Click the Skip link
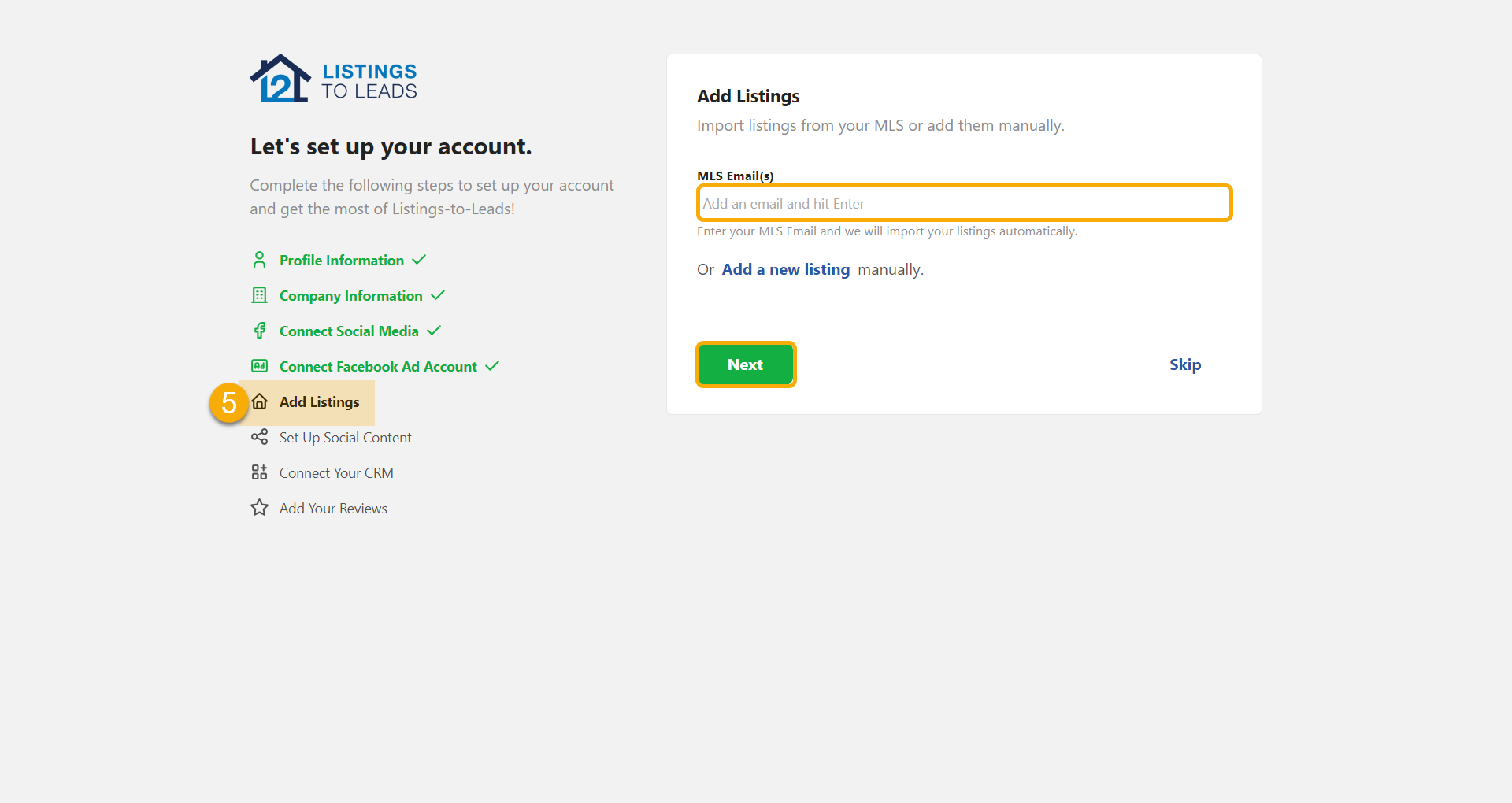This screenshot has height=803, width=1512. [1185, 364]
